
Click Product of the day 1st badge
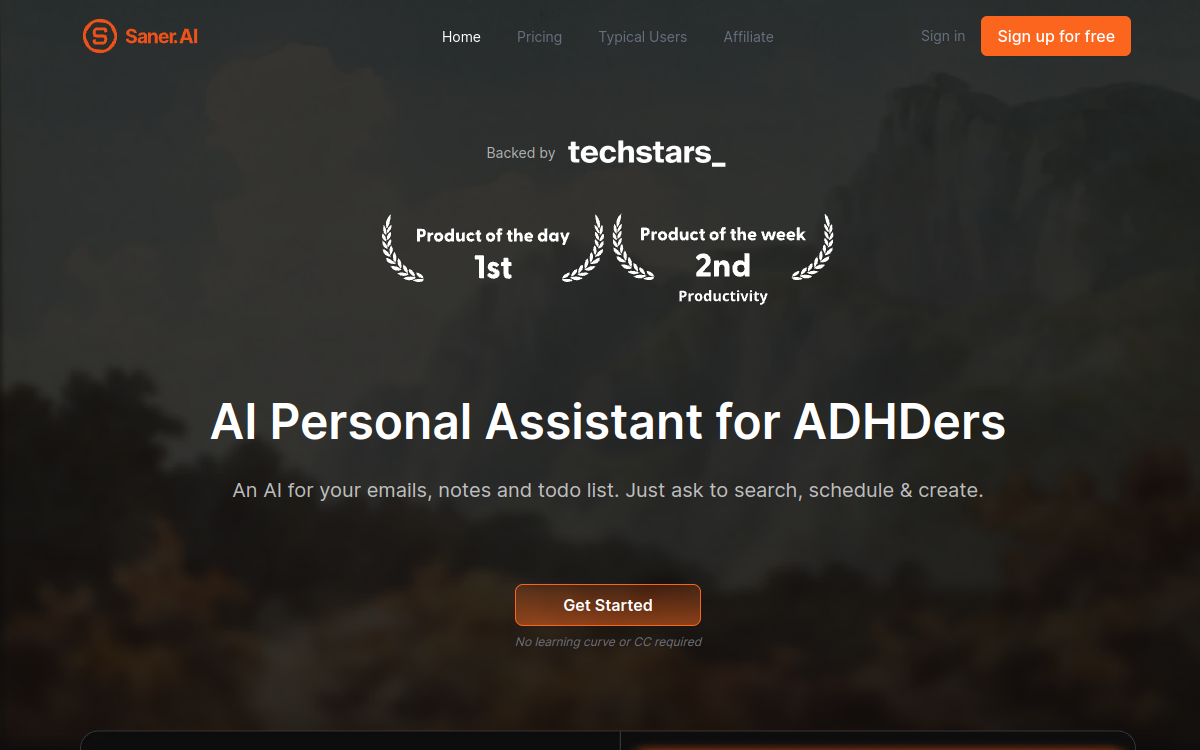point(493,249)
